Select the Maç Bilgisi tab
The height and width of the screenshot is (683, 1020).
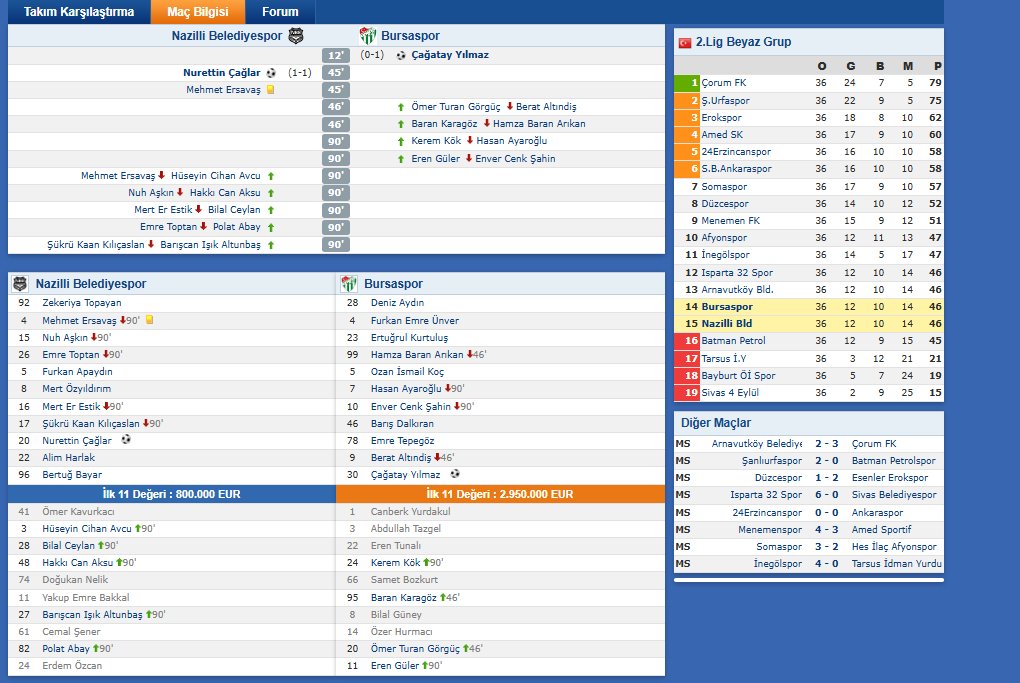tap(197, 12)
